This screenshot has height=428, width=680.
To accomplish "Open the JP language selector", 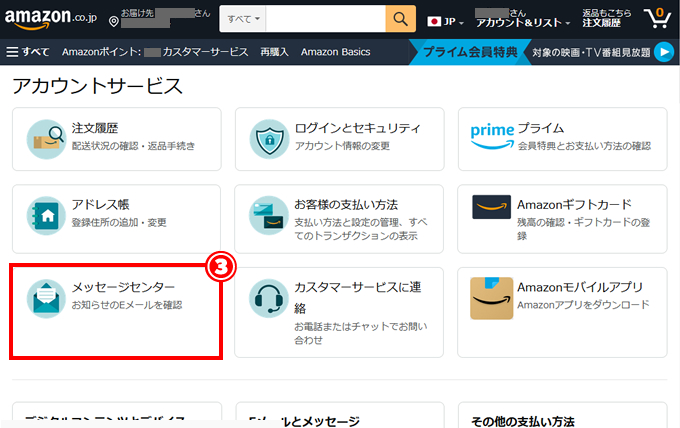I will pos(445,22).
